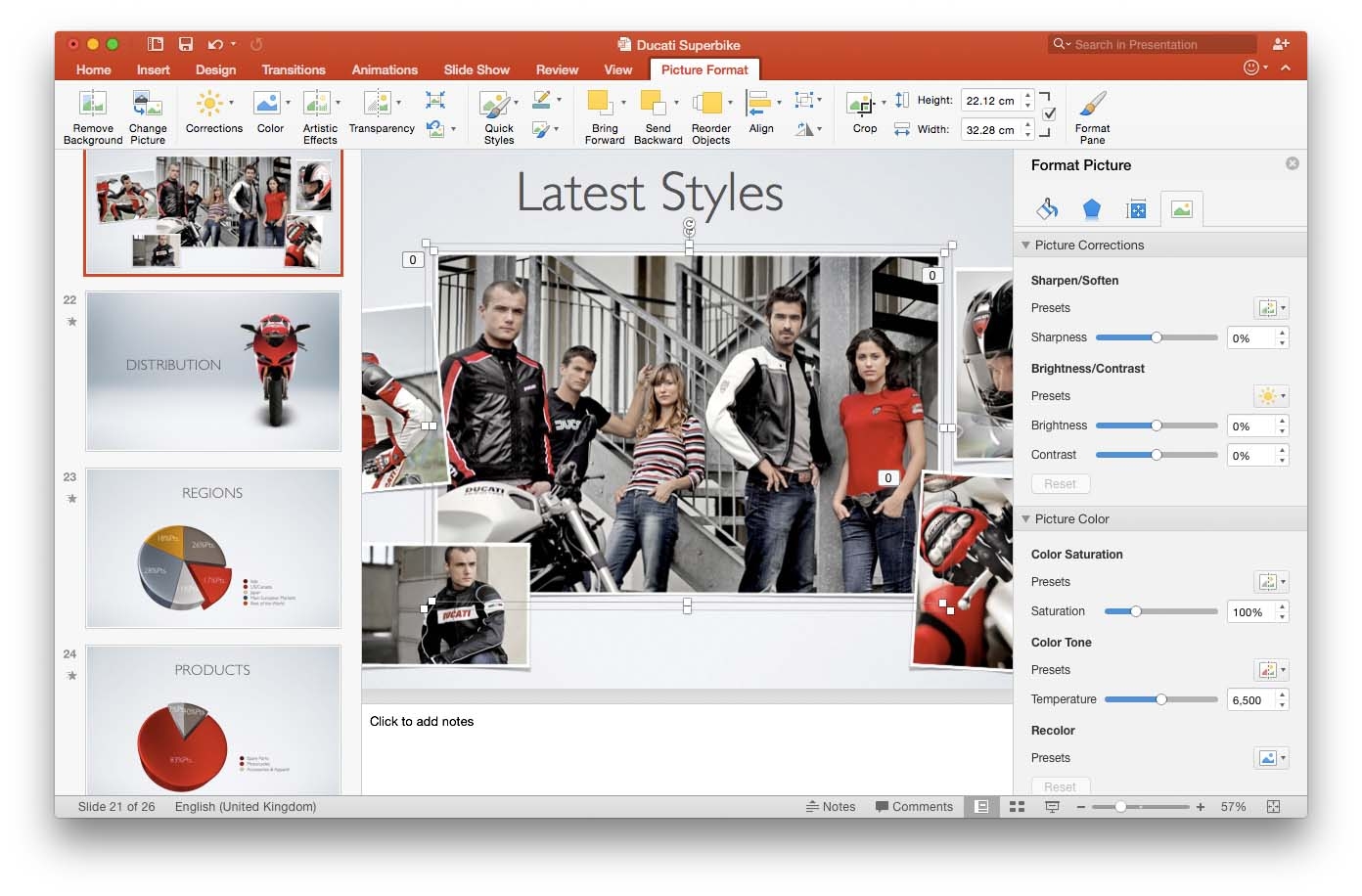Click the Group objects icon
The height and width of the screenshot is (896, 1362).
tap(804, 100)
